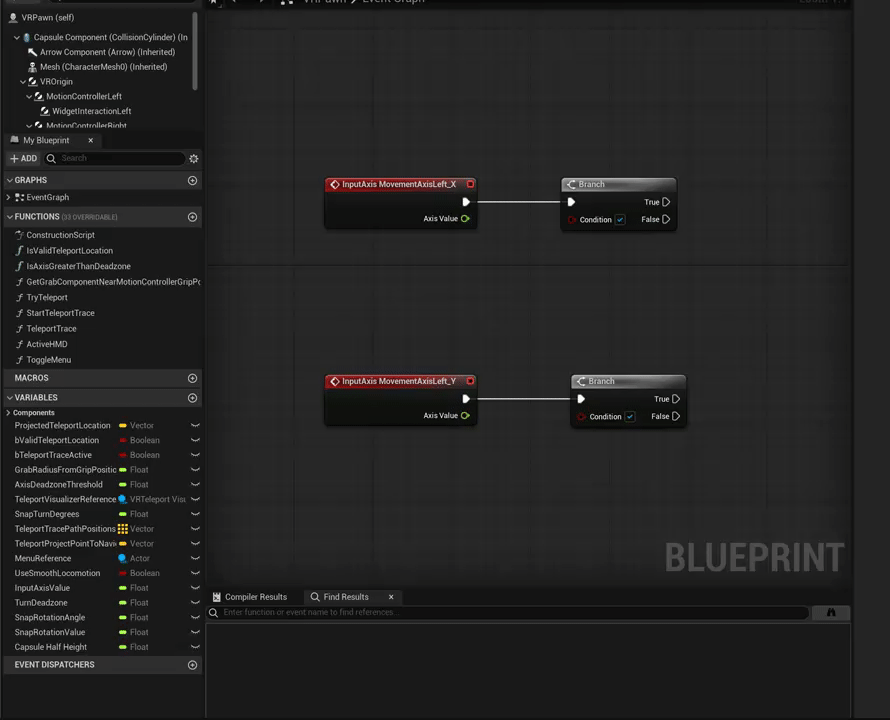Toggle Condition checkbox on lower Branch node
This screenshot has height=720, width=890.
tap(630, 417)
